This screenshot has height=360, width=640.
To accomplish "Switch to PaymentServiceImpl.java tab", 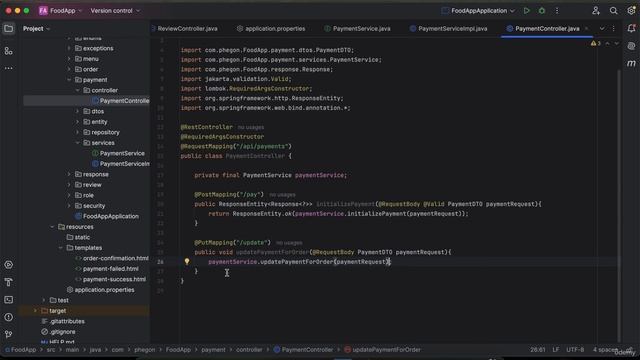I will coord(449,29).
